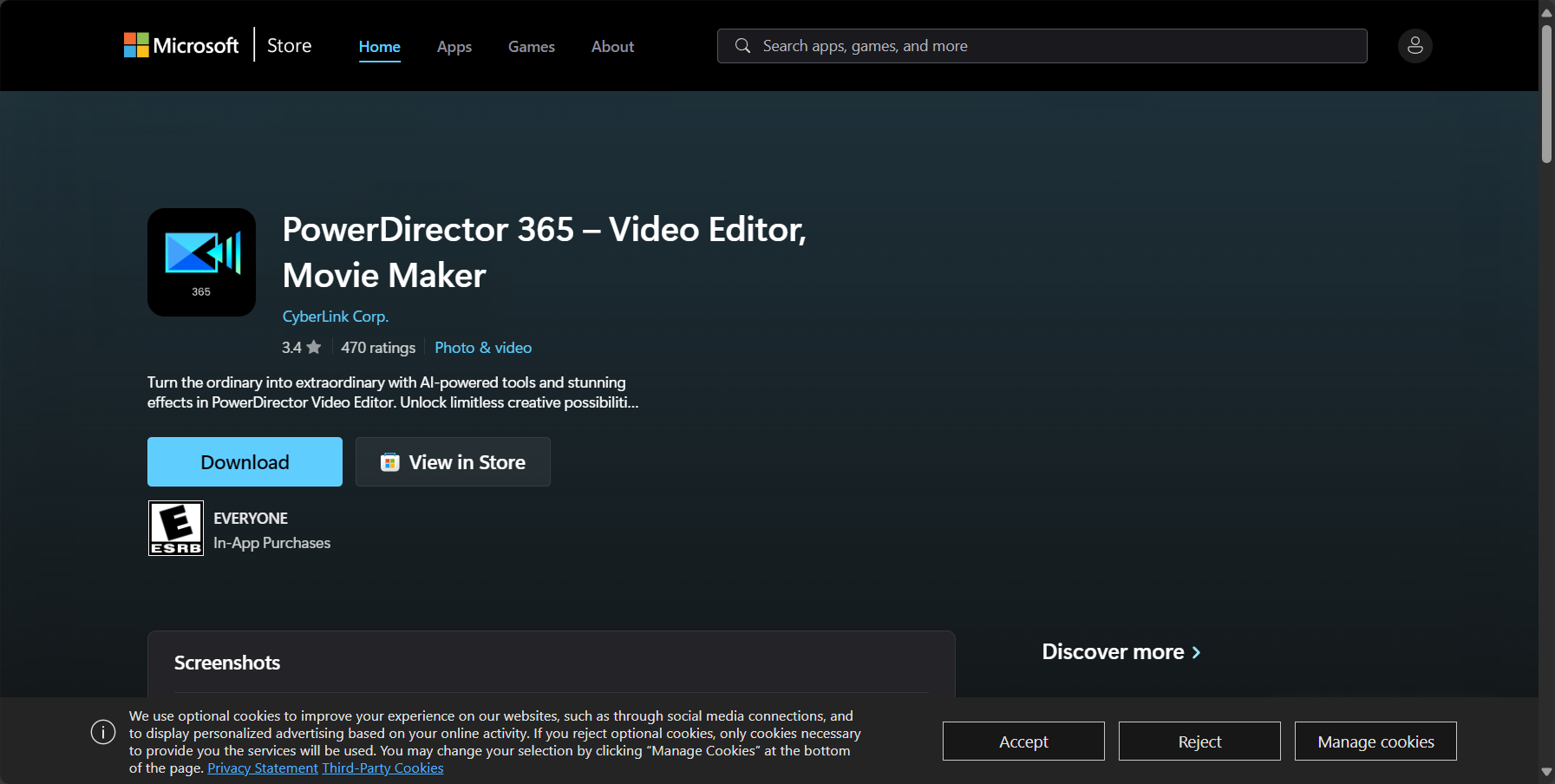1555x784 pixels.
Task: Open the Photo & video category link
Action: point(483,348)
